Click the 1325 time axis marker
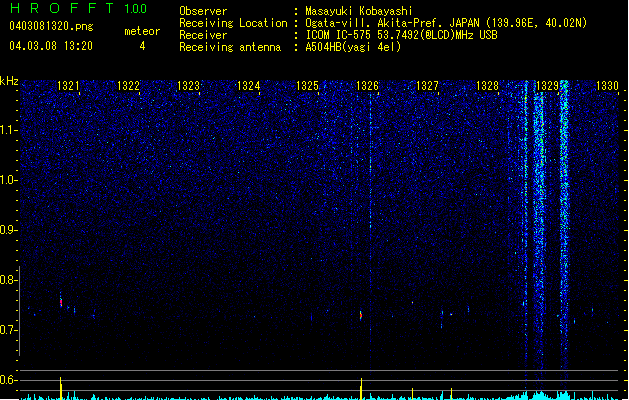 307,85
